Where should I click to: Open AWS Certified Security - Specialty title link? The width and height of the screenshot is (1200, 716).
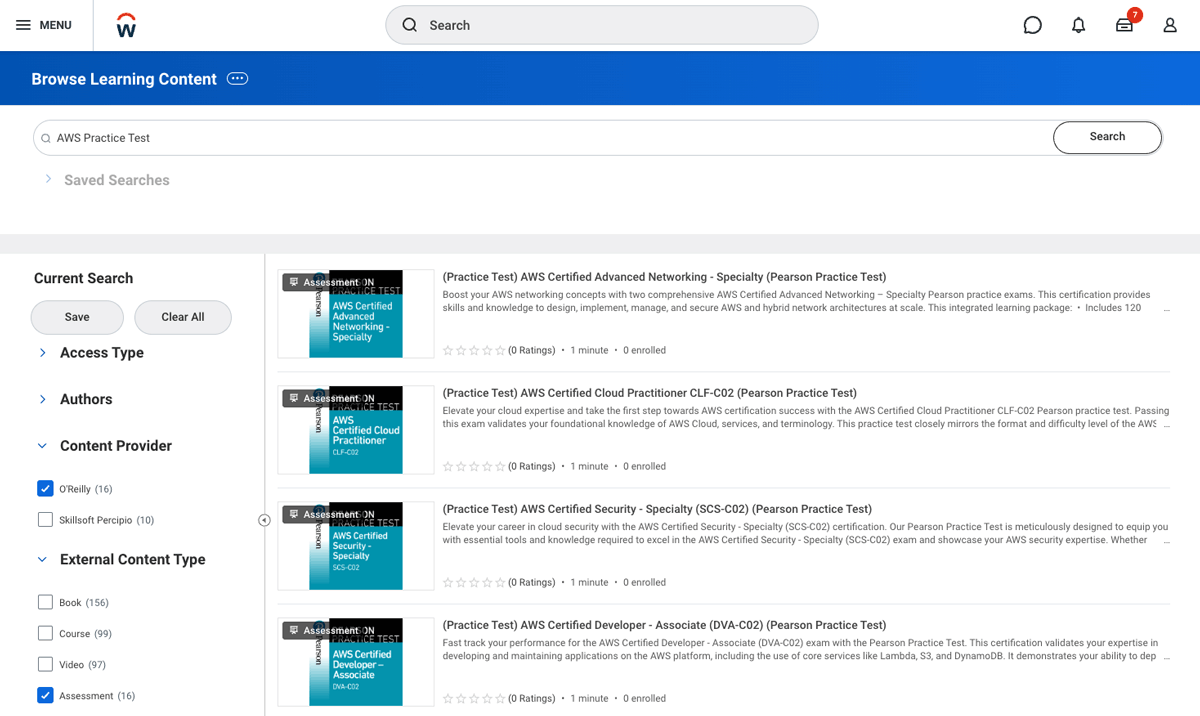point(657,509)
